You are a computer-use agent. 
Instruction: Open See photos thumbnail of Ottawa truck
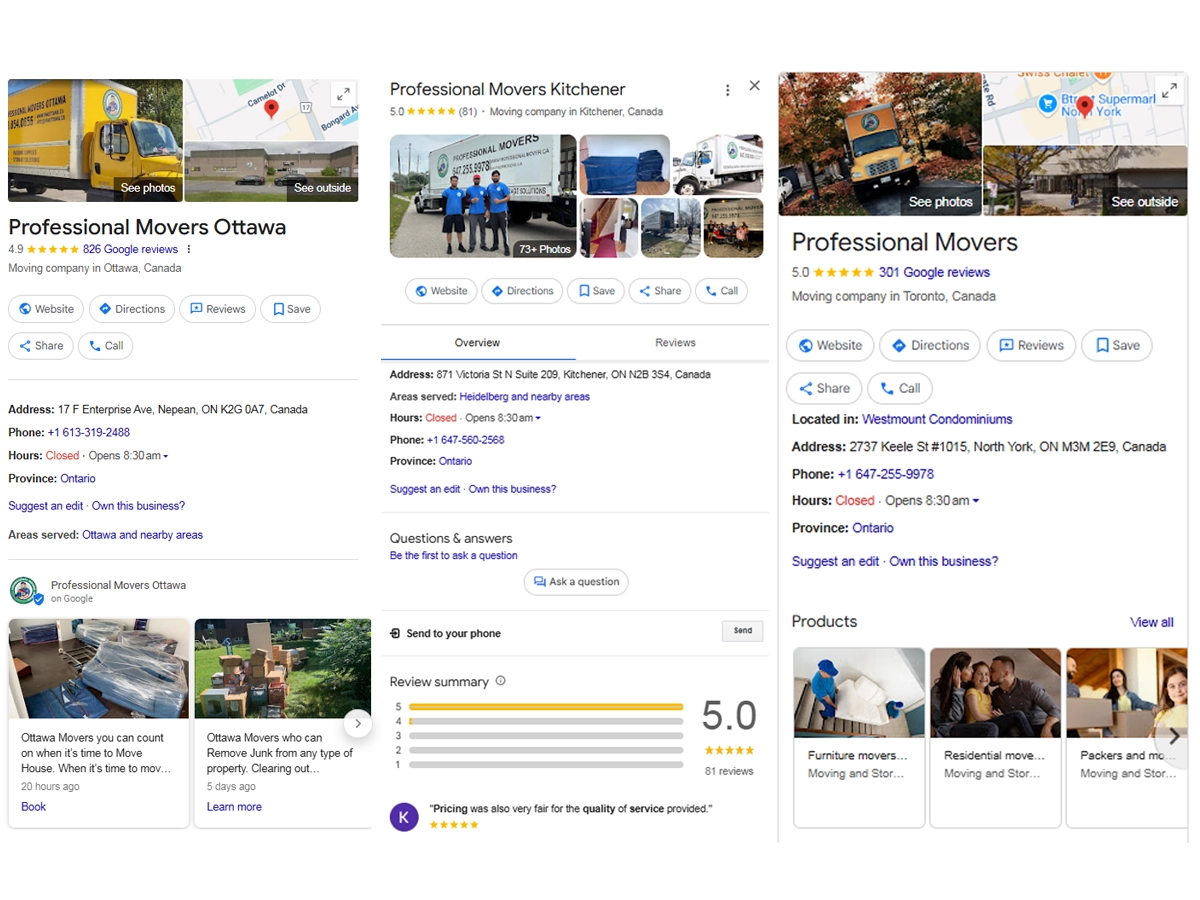95,140
